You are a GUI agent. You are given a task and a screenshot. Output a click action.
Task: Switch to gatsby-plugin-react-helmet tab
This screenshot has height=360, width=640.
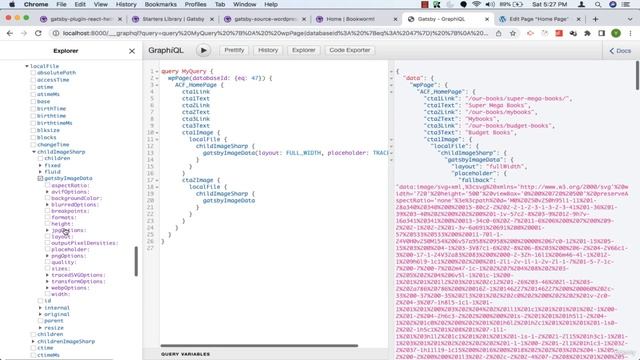(x=80, y=19)
